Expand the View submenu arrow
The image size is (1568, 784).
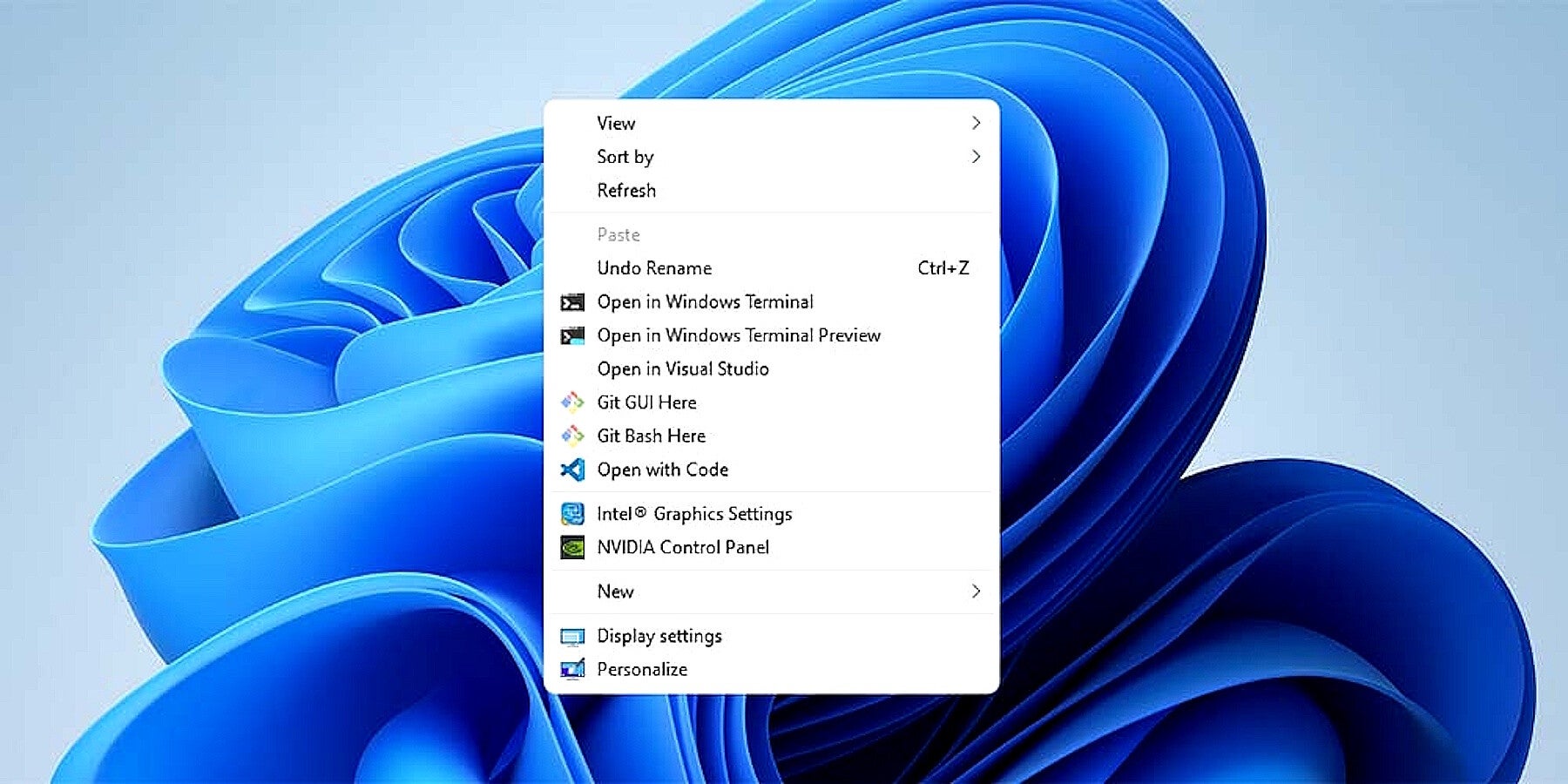point(976,123)
